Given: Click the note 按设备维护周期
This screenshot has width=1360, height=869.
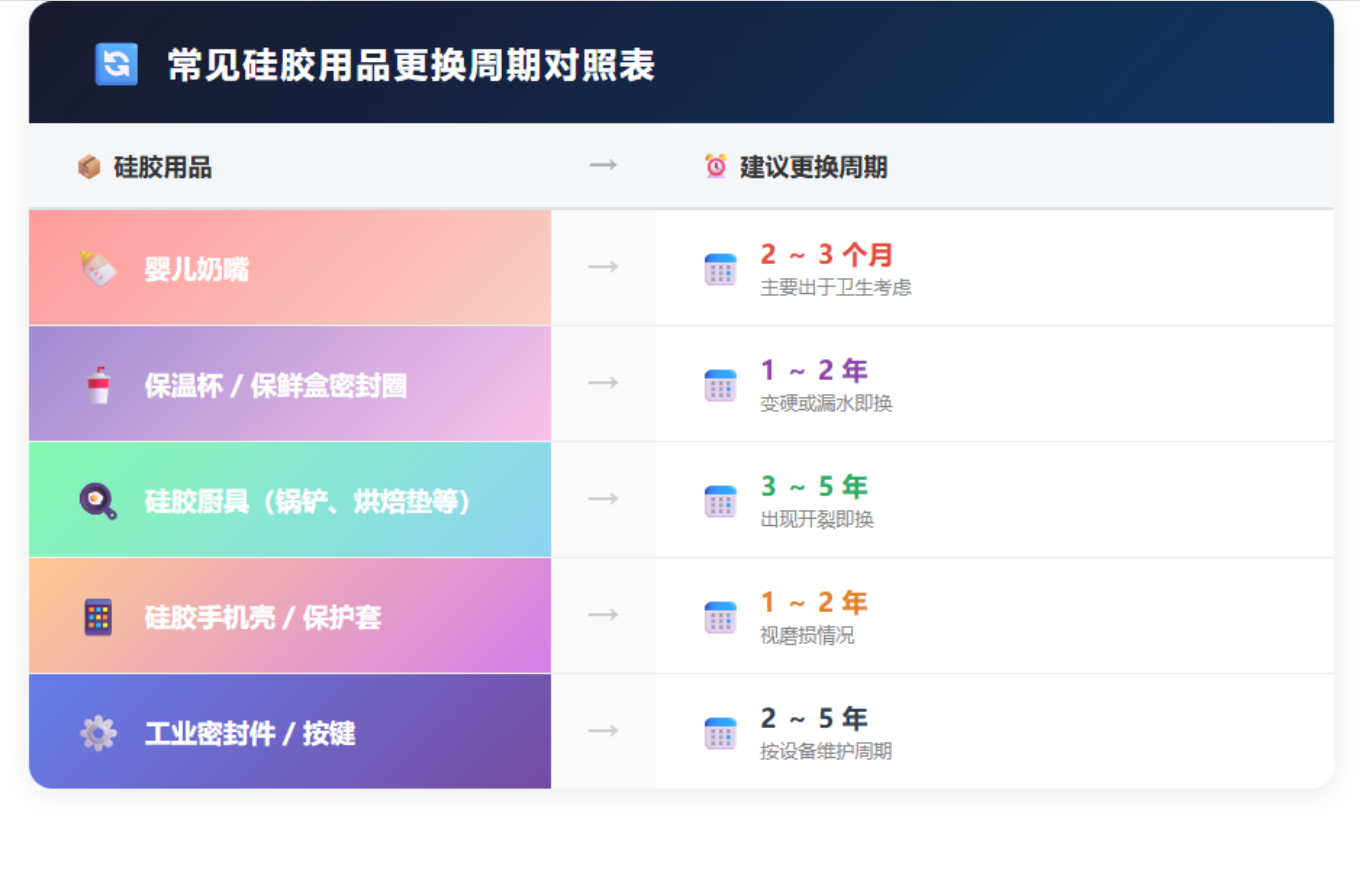Looking at the screenshot, I should pos(826,752).
